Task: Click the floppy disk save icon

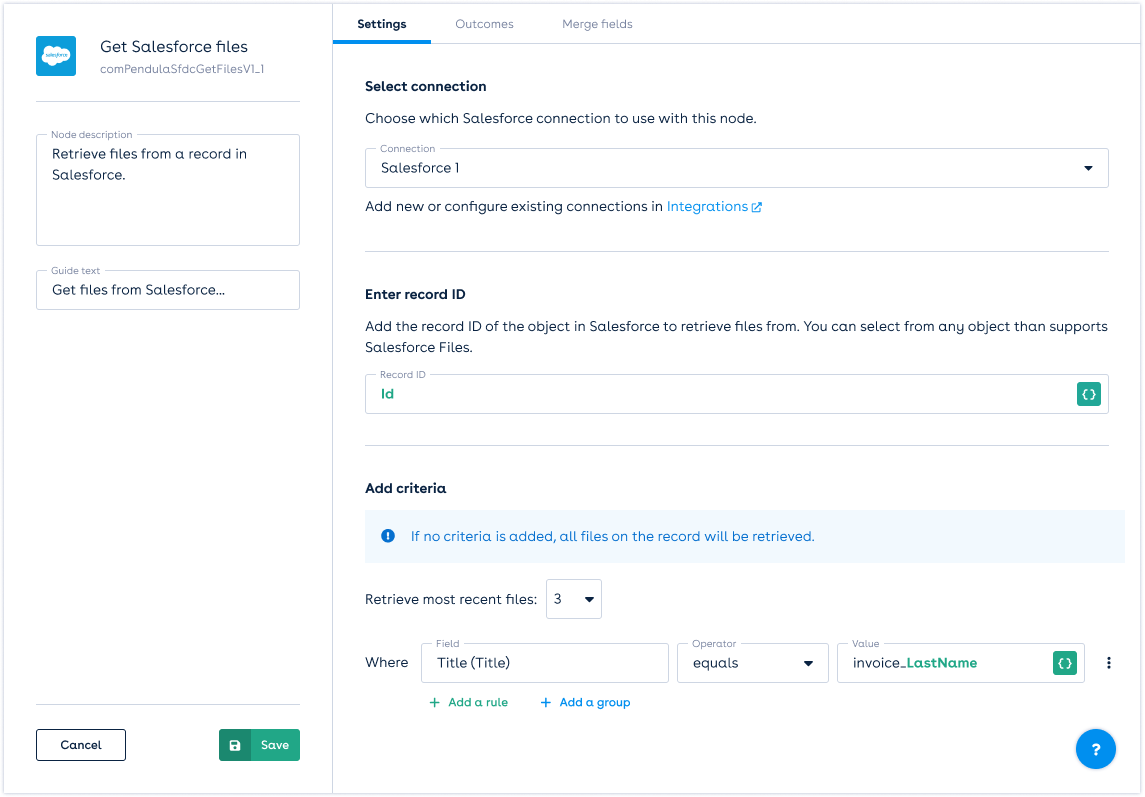Action: (235, 745)
